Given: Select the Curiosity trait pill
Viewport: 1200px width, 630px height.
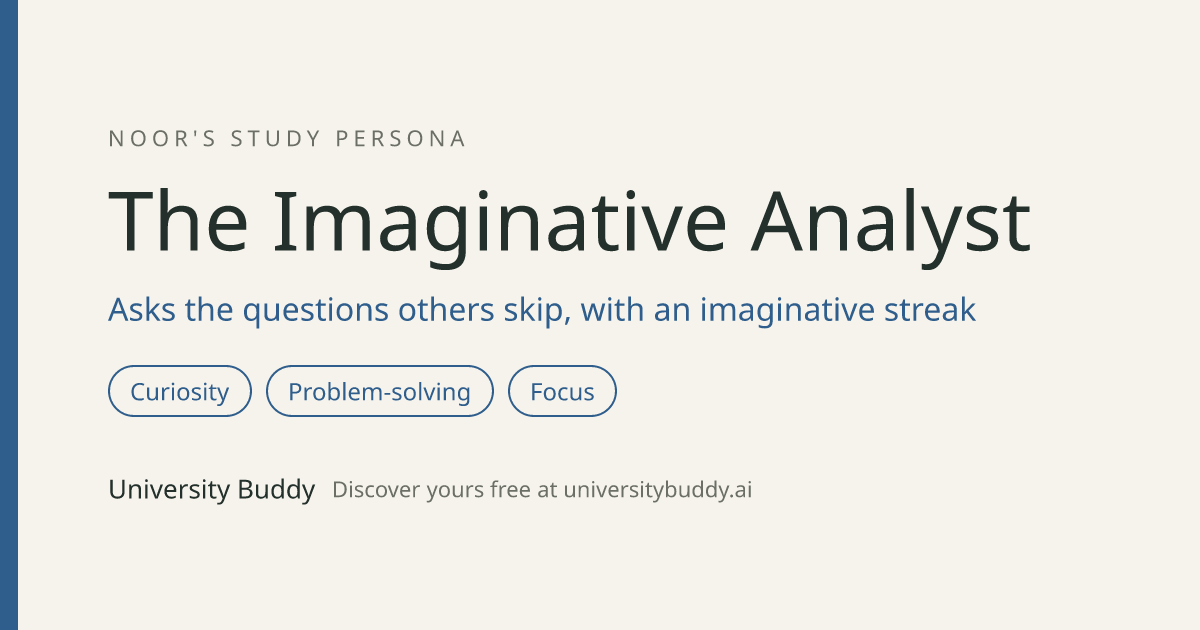Looking at the screenshot, I should (180, 391).
